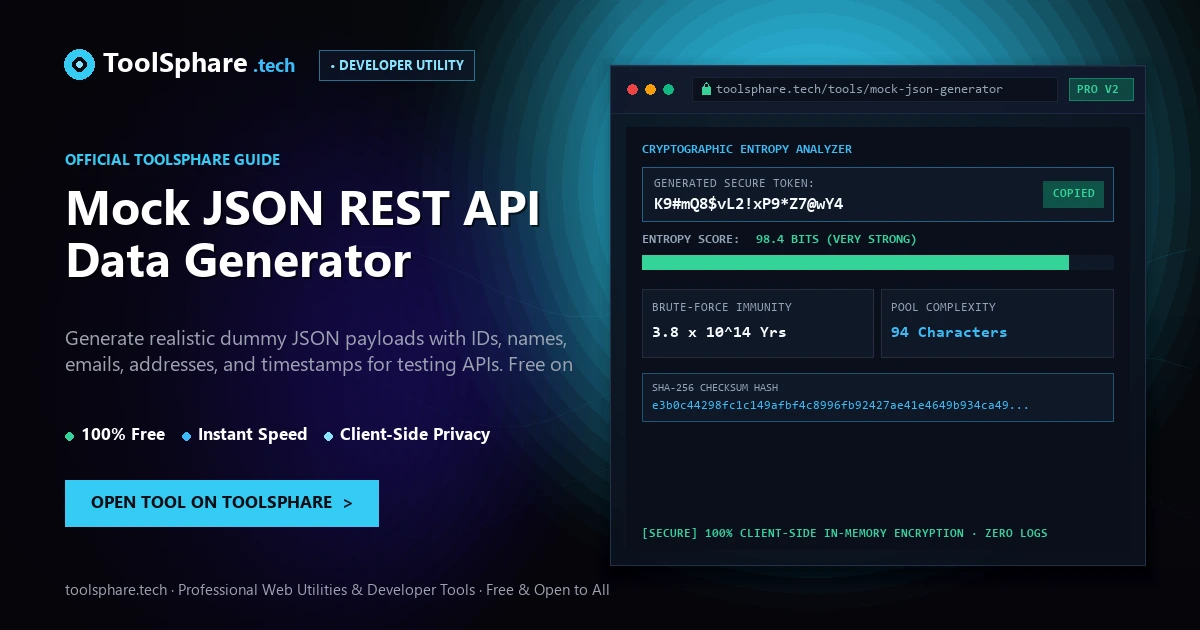Click the Generated Secure Token label
1200x630 pixels.
point(734,183)
